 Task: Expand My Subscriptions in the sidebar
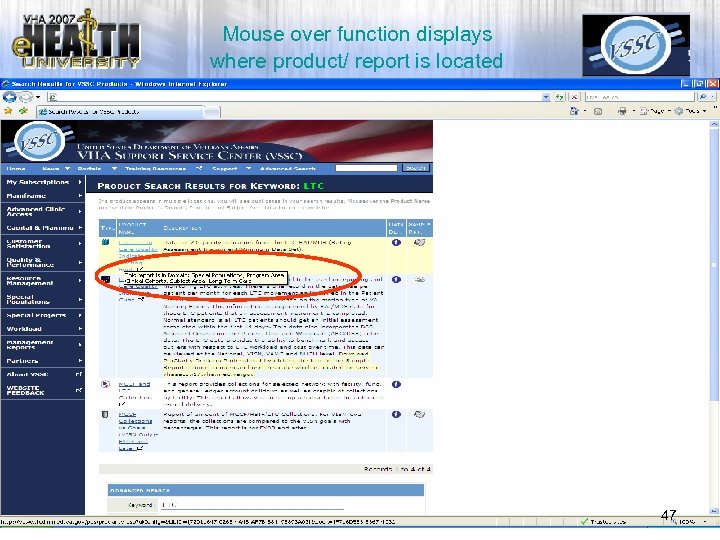43,182
